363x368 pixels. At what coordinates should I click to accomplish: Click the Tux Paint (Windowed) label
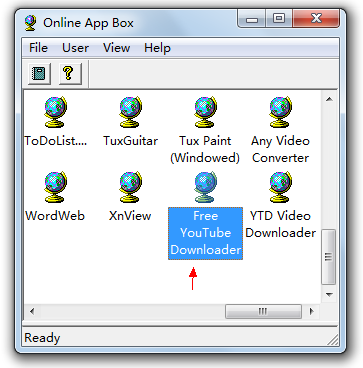(x=205, y=149)
